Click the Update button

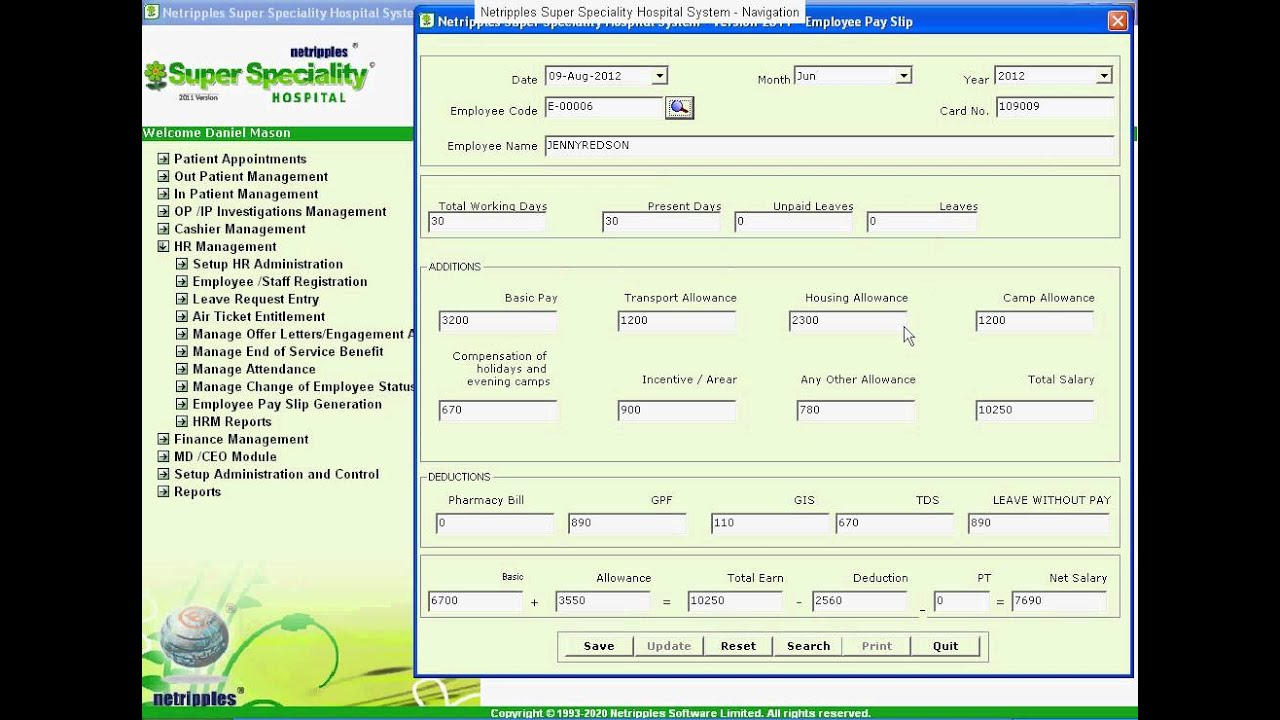669,646
